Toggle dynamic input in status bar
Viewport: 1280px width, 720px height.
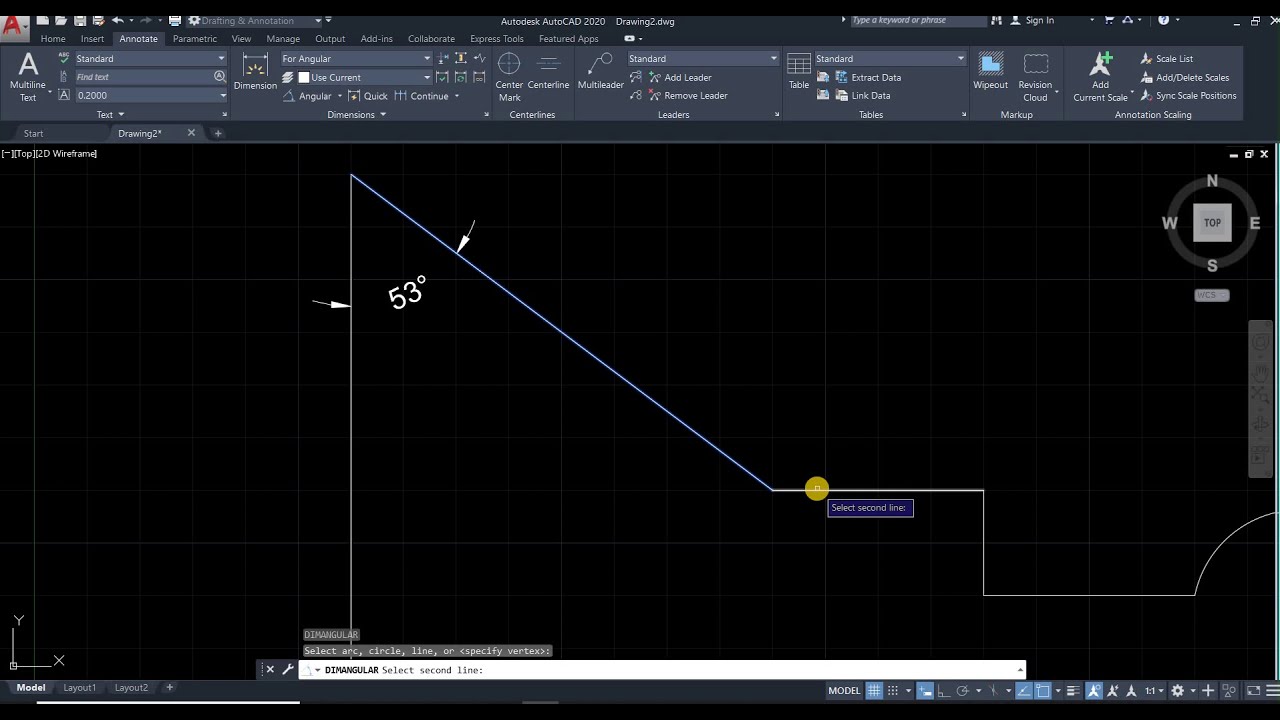925,690
